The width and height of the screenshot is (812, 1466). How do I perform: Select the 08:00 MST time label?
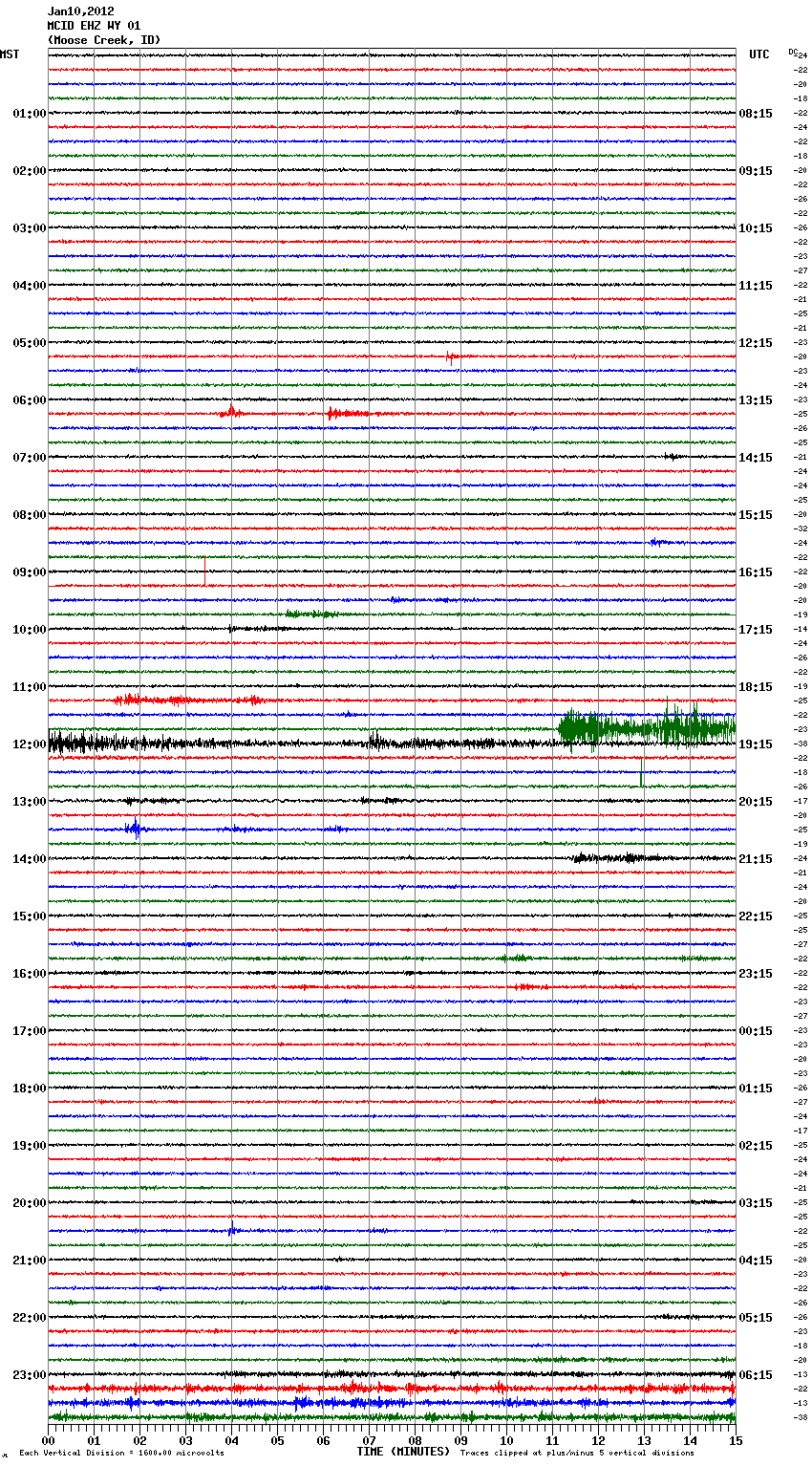(29, 515)
